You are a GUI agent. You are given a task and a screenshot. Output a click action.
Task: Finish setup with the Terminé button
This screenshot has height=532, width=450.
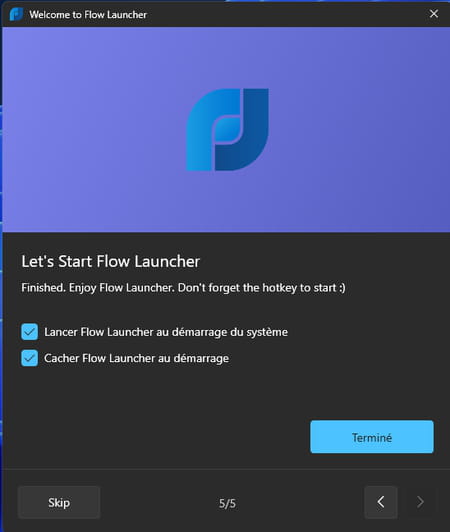tap(372, 437)
